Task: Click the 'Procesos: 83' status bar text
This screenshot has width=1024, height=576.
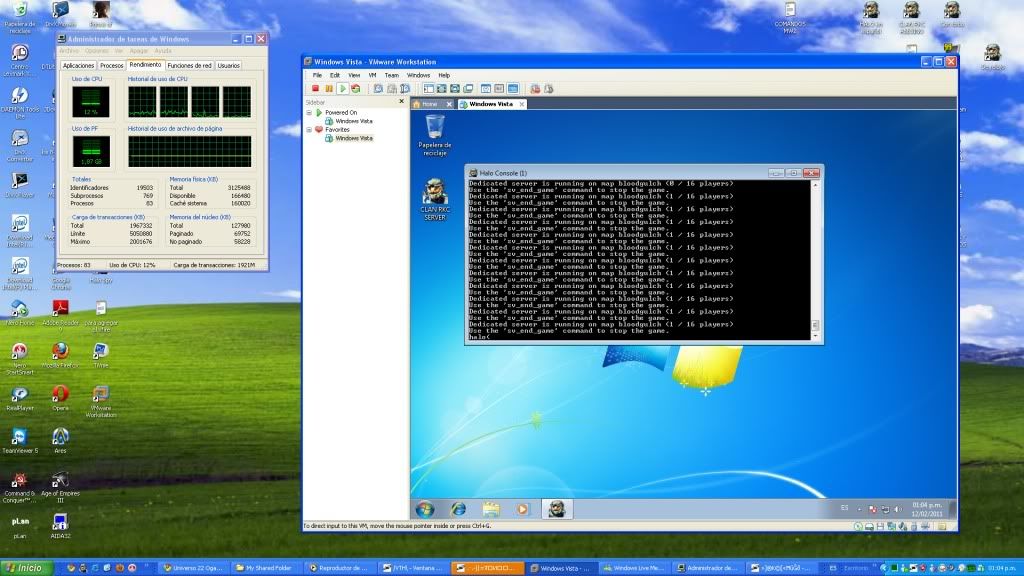Action: pyautogui.click(x=74, y=265)
